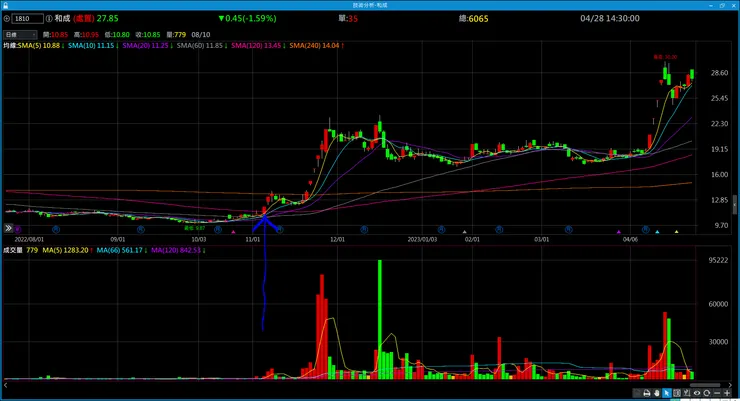Click the 04/28 14:30:00 timestamp
This screenshot has height=401, width=740.
click(610, 19)
